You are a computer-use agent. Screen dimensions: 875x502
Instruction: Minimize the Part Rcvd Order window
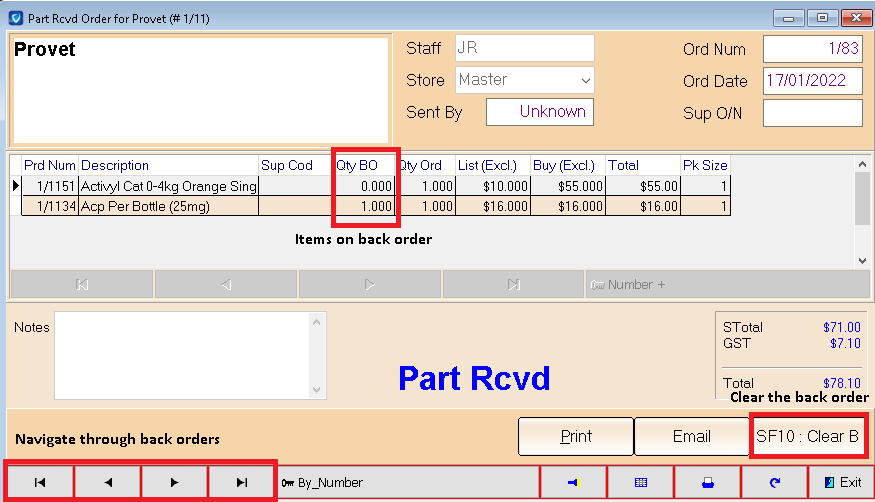789,18
